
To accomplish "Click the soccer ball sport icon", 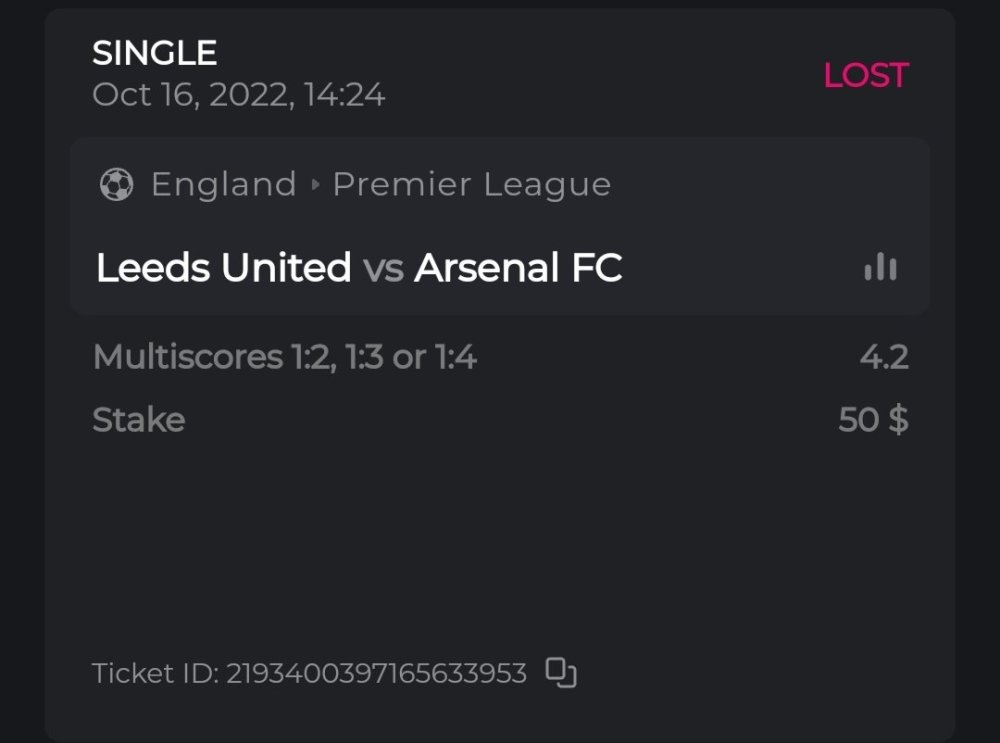I will (x=117, y=185).
